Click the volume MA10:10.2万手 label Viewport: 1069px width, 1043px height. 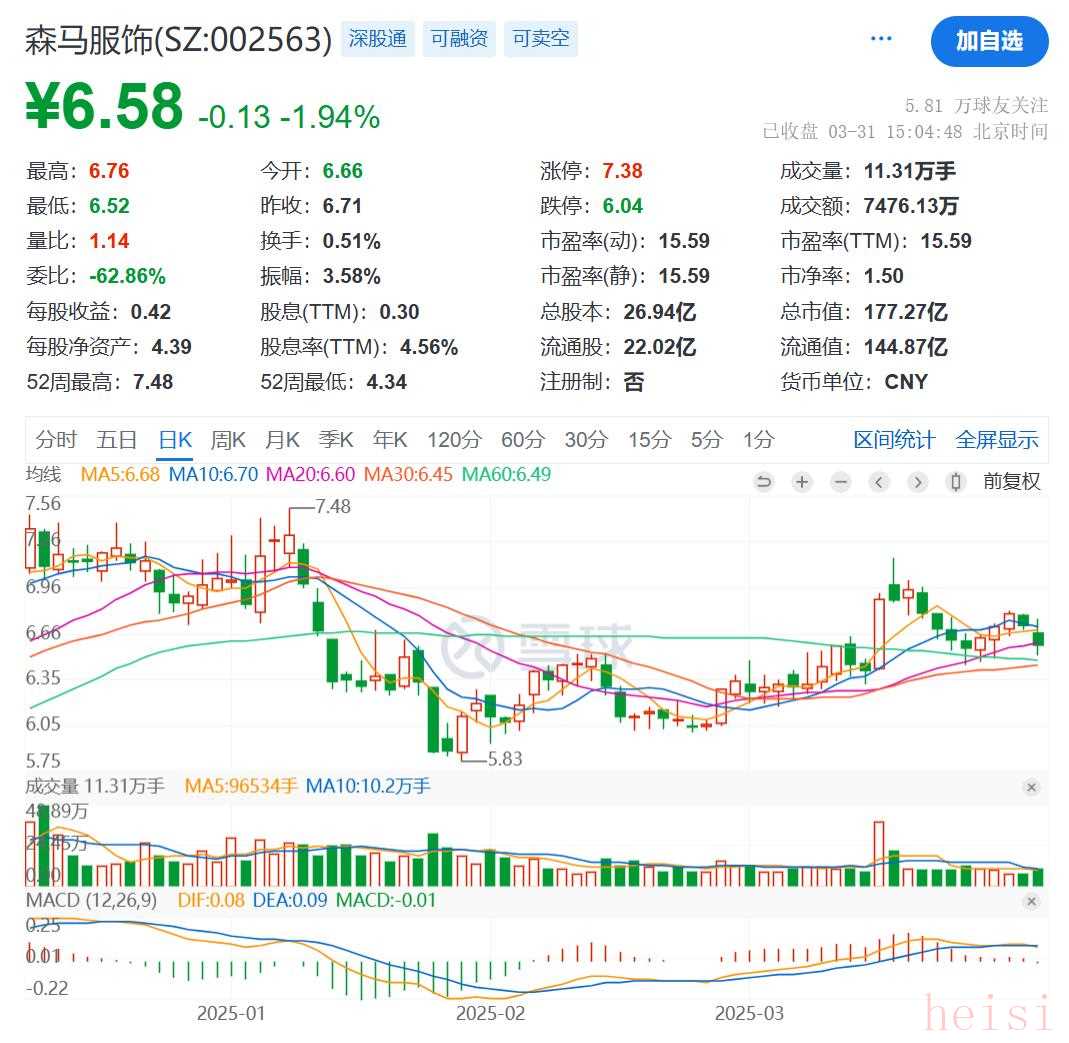tap(367, 787)
